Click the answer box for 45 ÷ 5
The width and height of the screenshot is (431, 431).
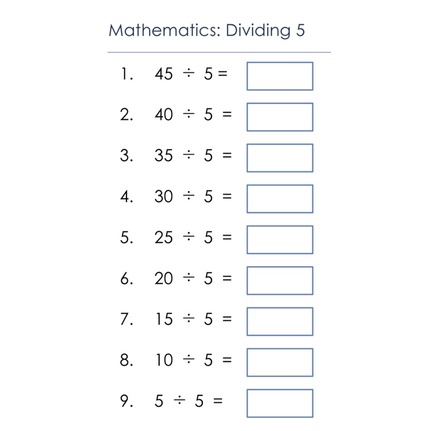(x=280, y=76)
